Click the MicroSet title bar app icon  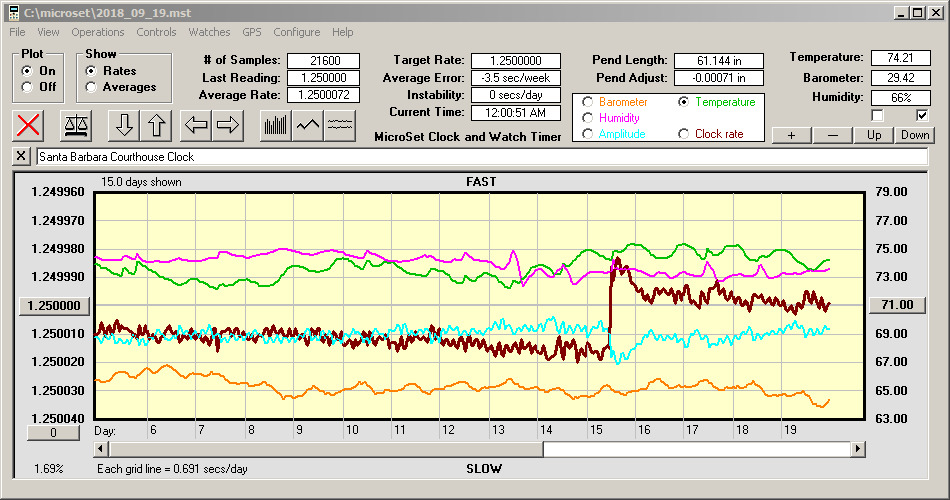[14, 13]
